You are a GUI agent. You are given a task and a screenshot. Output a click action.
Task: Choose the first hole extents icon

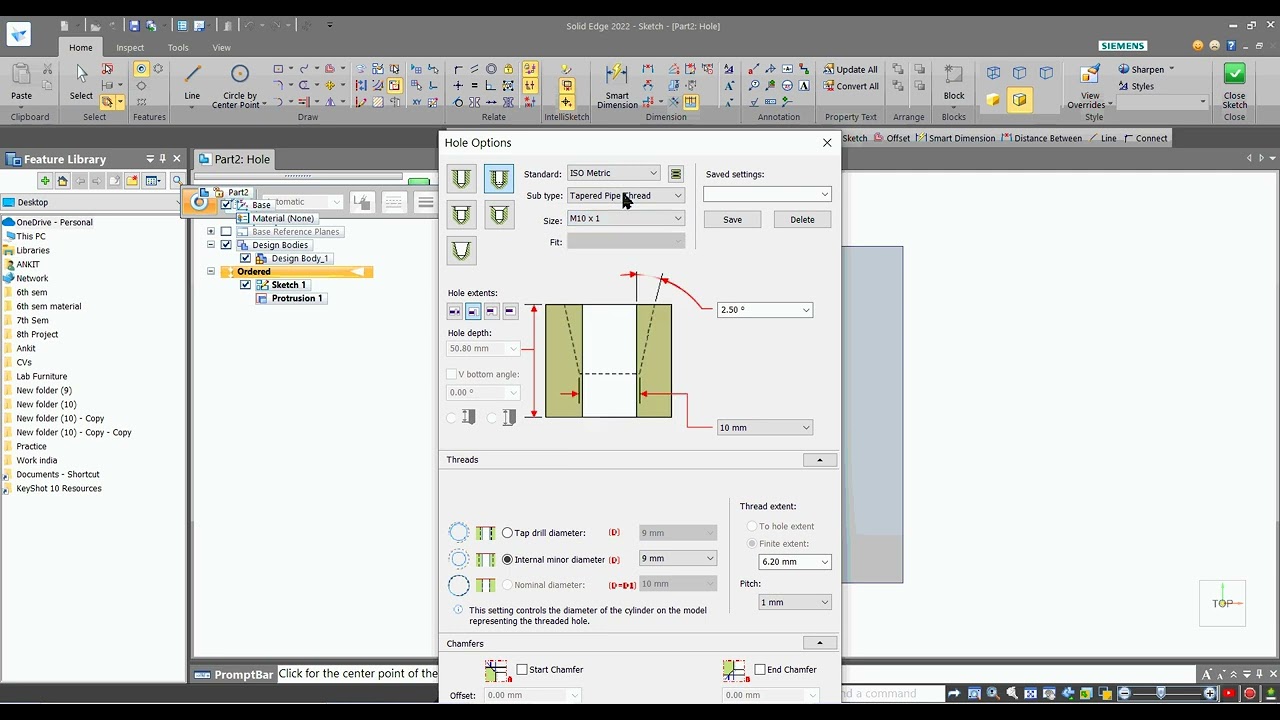[x=455, y=312]
